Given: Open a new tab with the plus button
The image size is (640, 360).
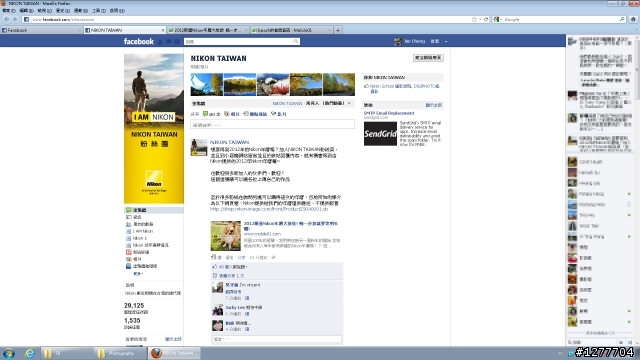Looking at the screenshot, I should 338,30.
